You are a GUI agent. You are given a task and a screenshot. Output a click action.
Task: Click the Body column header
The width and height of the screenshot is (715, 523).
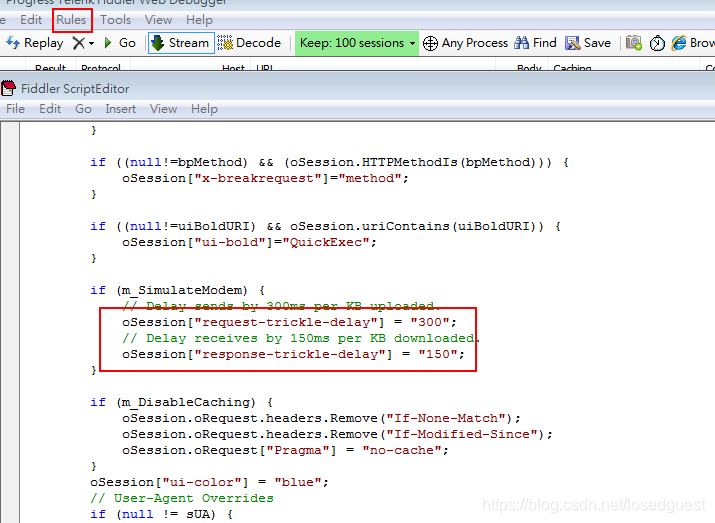click(x=529, y=67)
